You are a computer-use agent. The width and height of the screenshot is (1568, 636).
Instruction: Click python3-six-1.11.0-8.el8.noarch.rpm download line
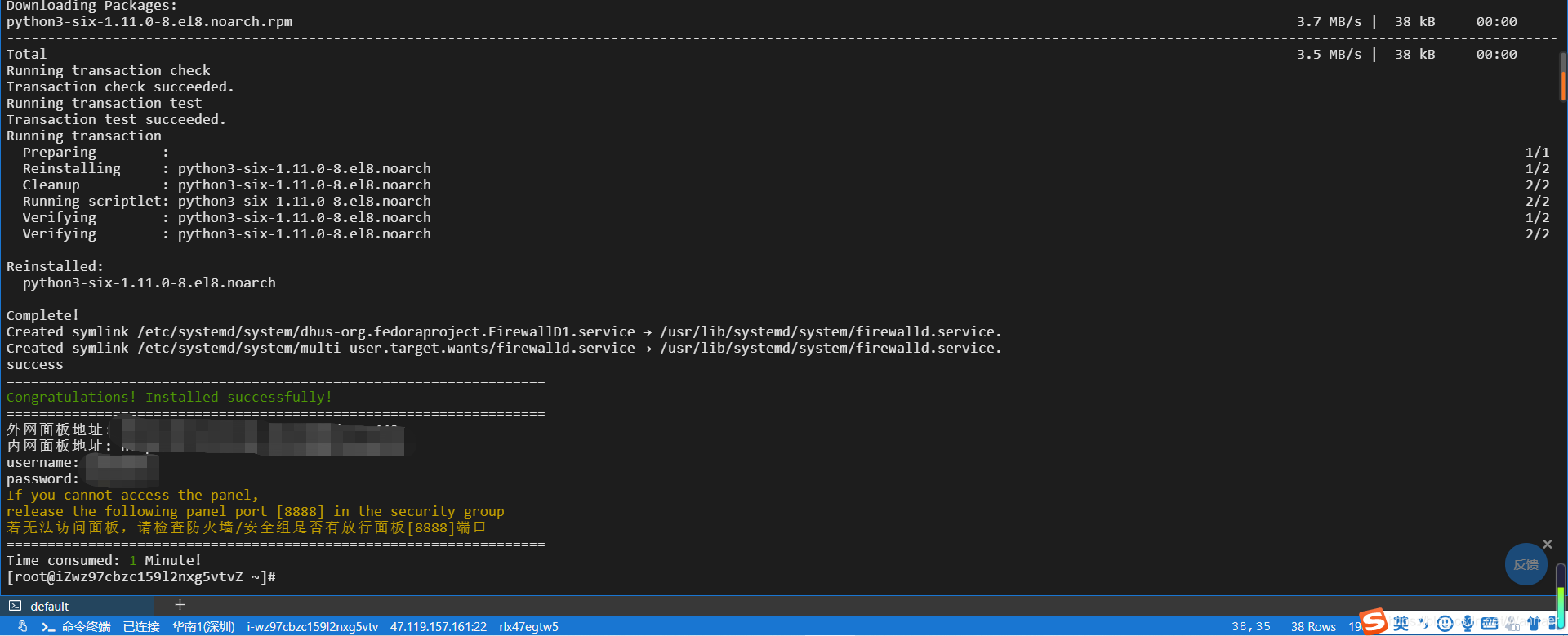[x=149, y=21]
